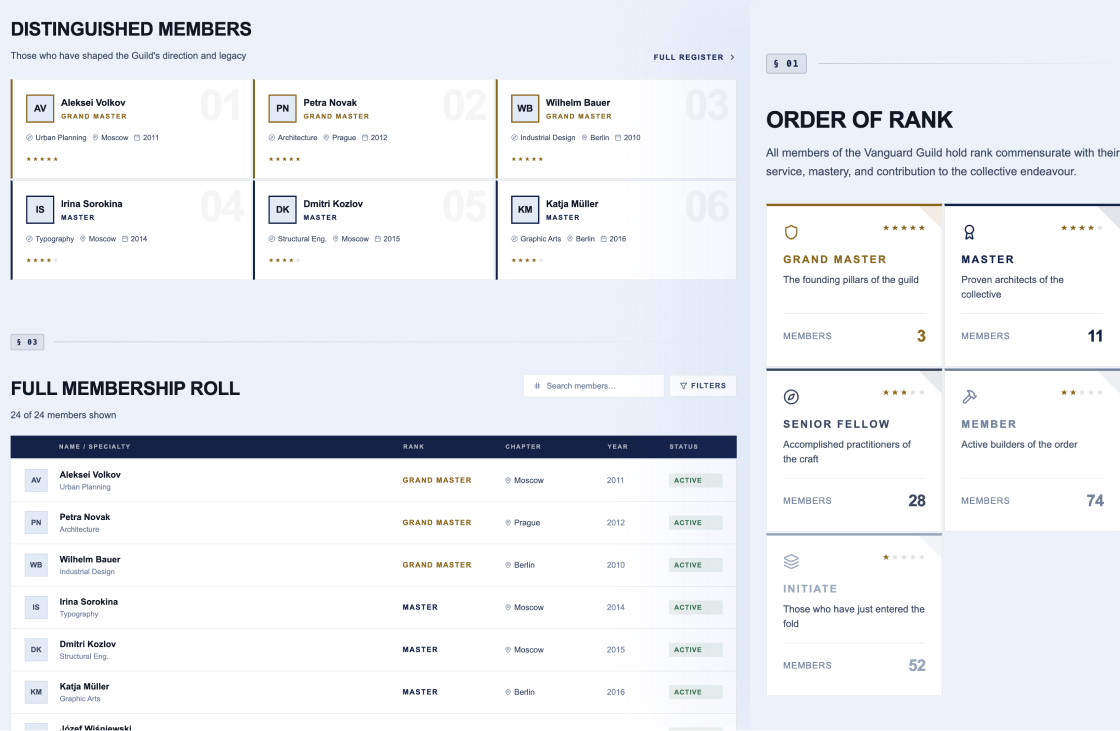Click the Search members input field
1120x731 pixels.
coord(593,385)
